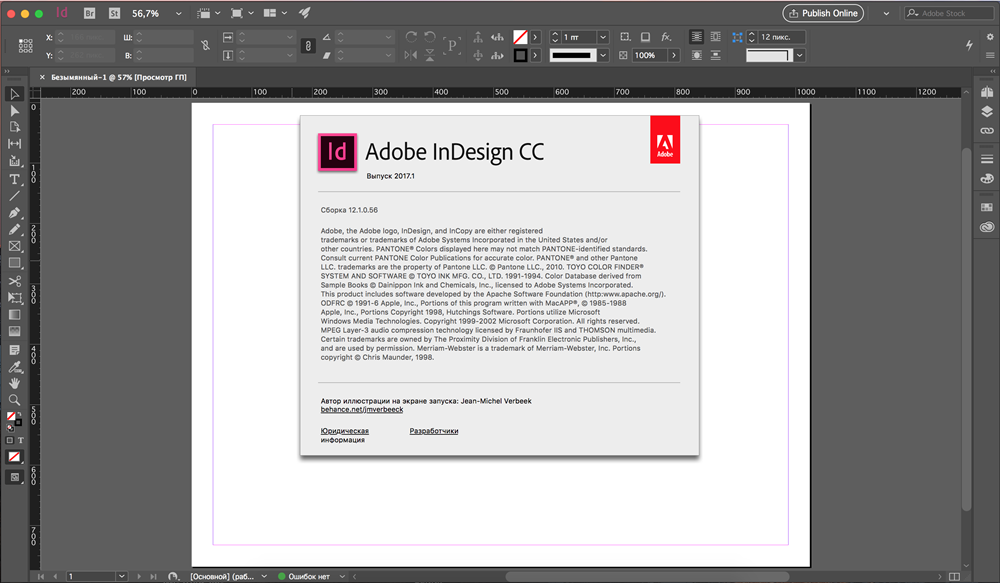The height and width of the screenshot is (583, 1000).
Task: Open Links panel in right dock
Action: coord(987,131)
